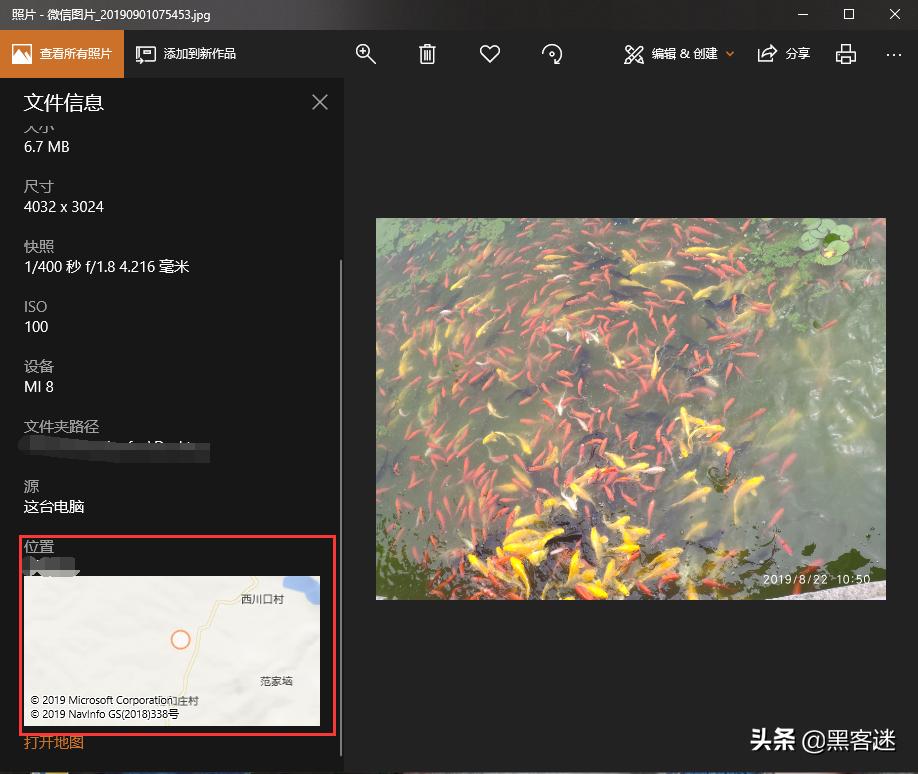
Task: Open the 打开地图 link
Action: 54,742
